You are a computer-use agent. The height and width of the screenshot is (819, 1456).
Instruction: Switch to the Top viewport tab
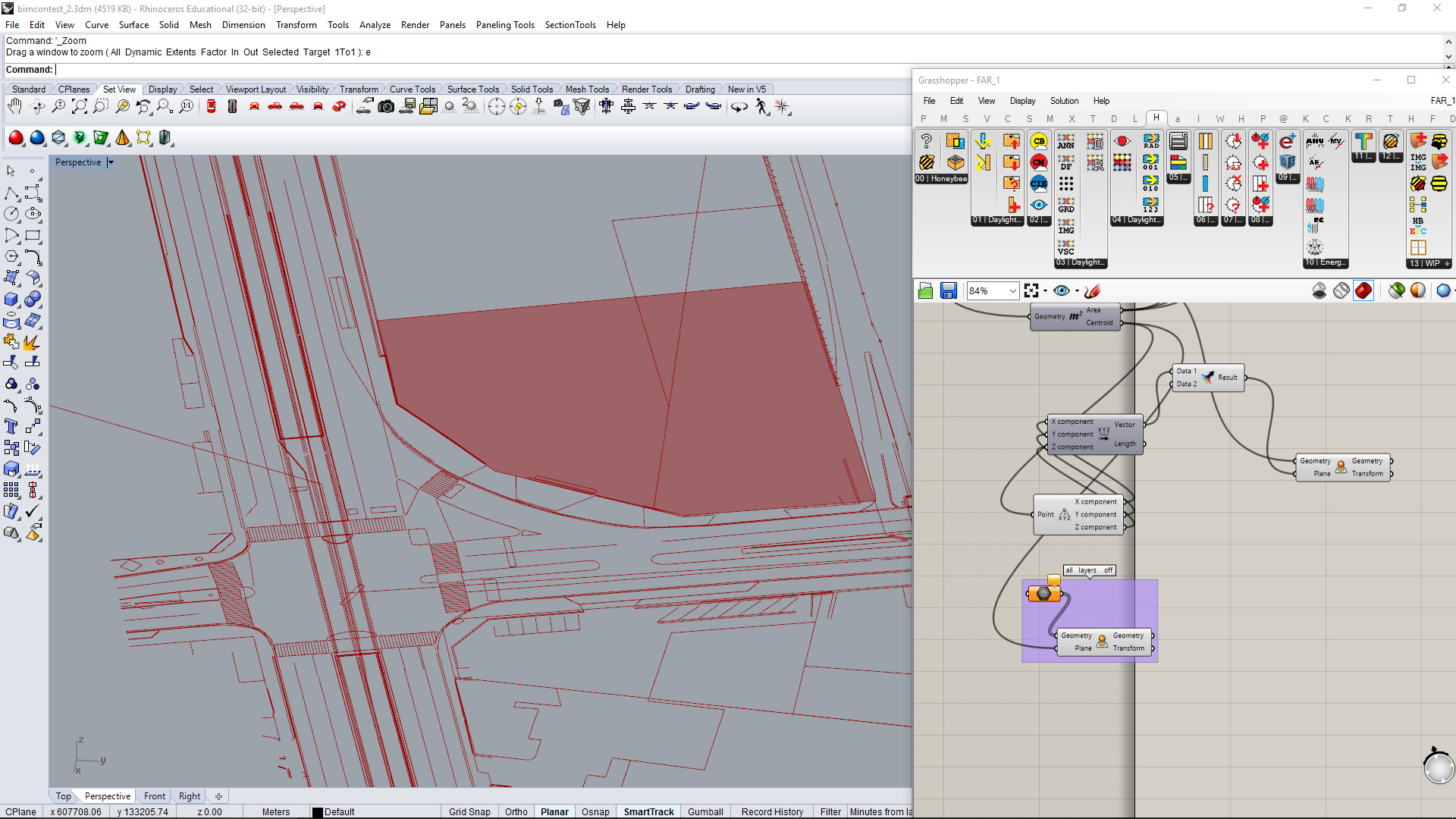click(64, 796)
